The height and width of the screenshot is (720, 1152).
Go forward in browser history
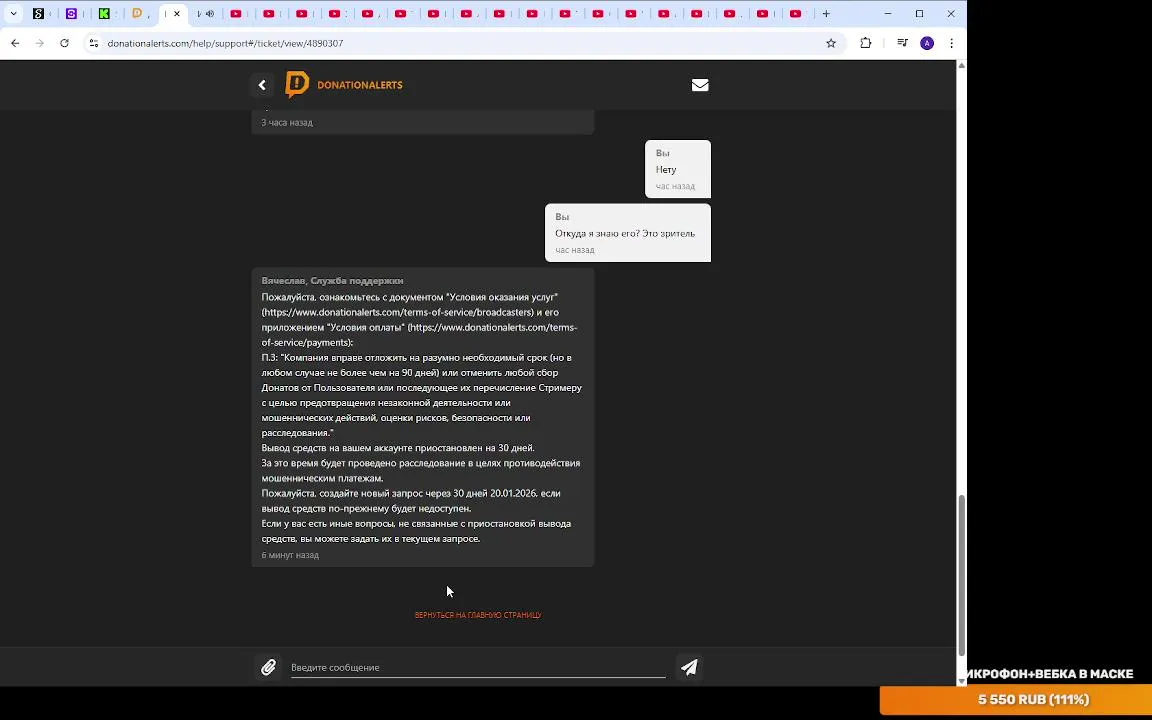[40, 43]
